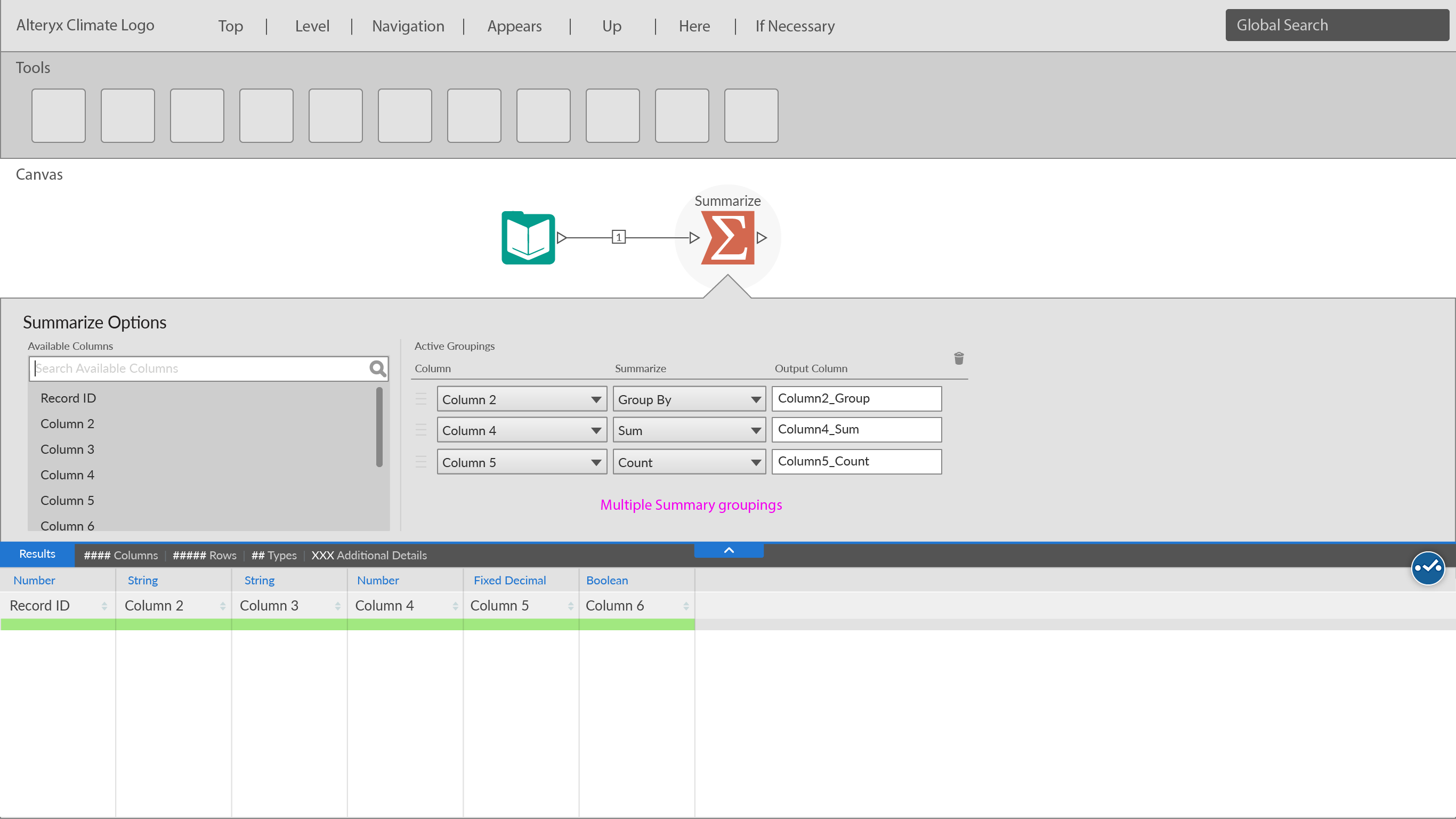Viewport: 1456px width, 819px height.
Task: Click XXX Additional Details link
Action: (368, 556)
